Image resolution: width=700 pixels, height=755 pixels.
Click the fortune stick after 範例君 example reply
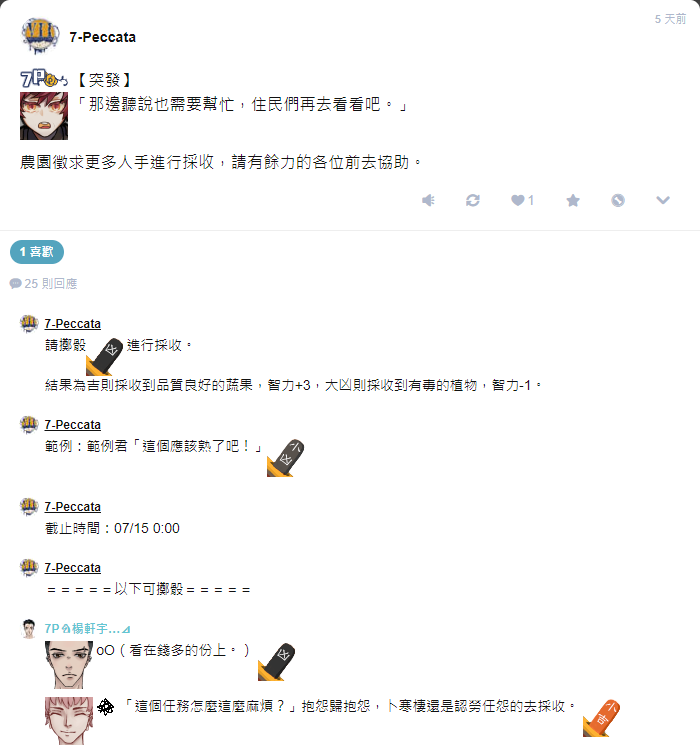click(x=285, y=458)
